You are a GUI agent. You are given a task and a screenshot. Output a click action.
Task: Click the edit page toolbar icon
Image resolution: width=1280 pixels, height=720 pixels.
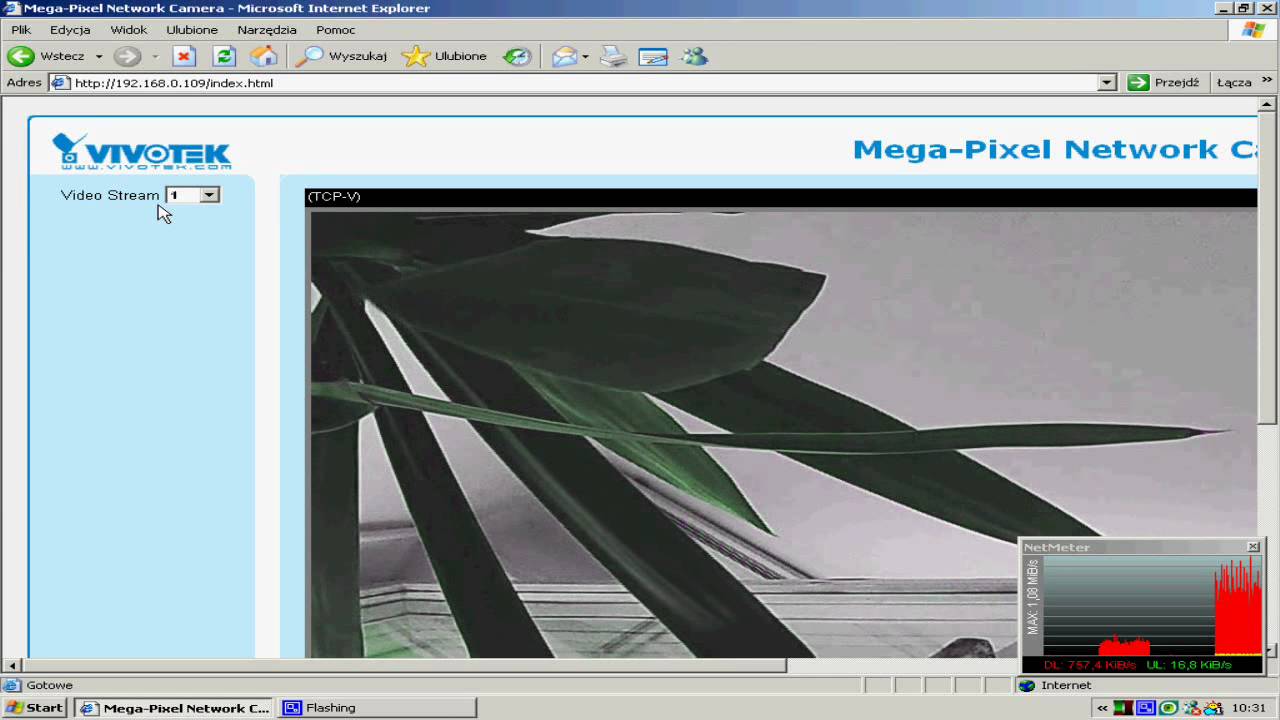point(653,56)
